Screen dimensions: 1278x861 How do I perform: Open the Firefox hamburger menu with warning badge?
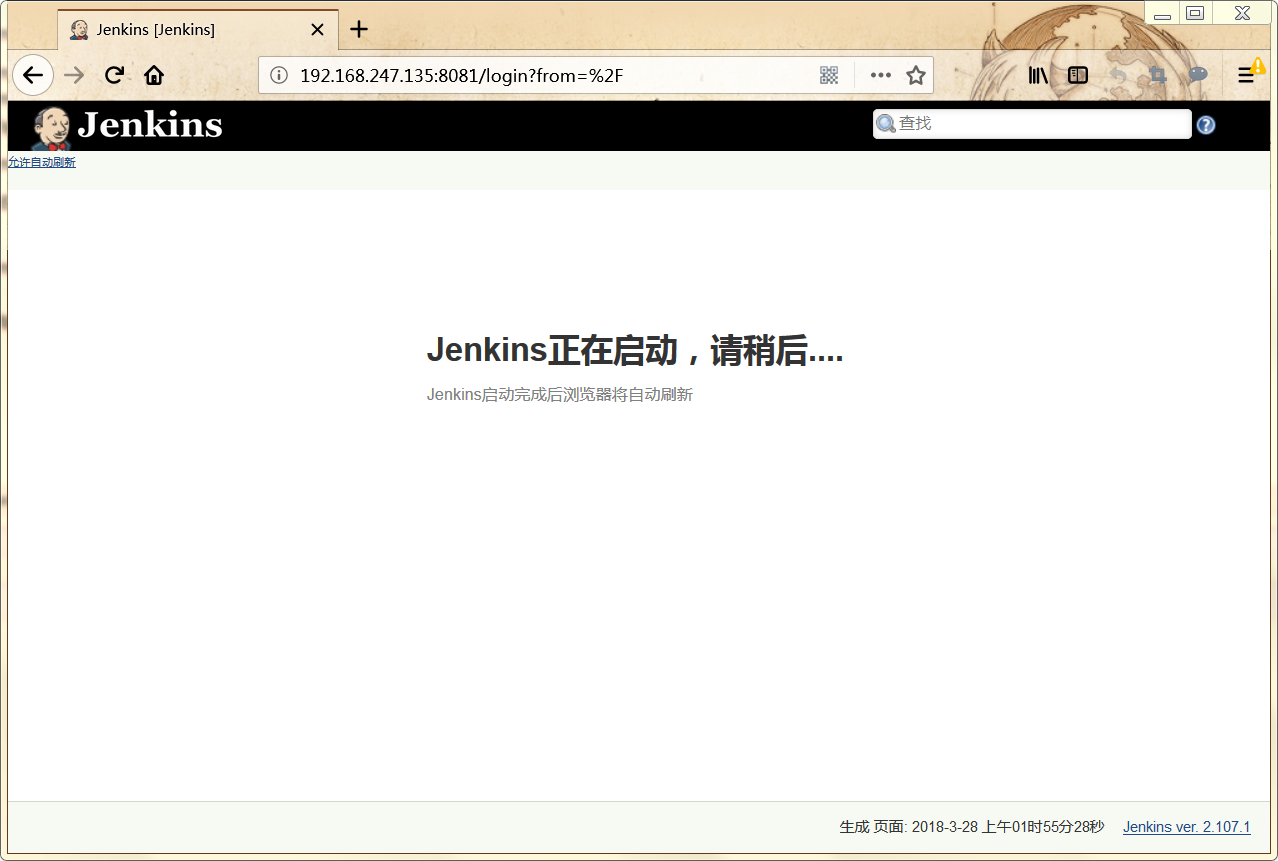coord(1247,74)
